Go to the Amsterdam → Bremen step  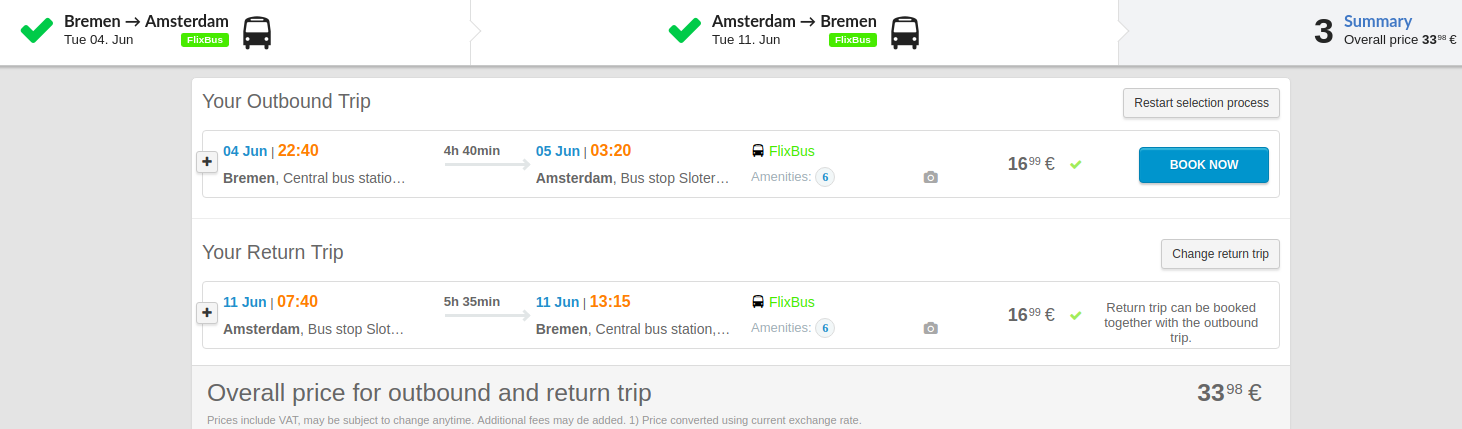point(794,22)
